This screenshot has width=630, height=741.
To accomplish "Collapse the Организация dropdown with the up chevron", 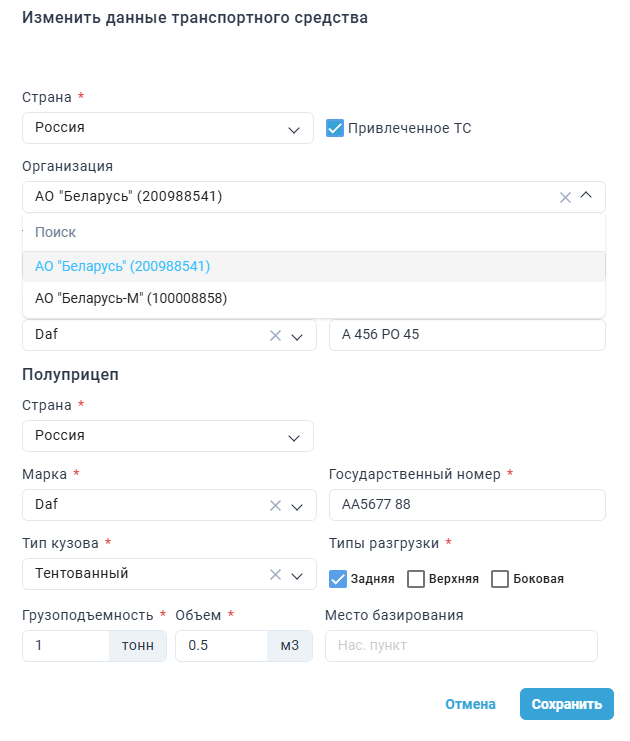I will pos(586,195).
